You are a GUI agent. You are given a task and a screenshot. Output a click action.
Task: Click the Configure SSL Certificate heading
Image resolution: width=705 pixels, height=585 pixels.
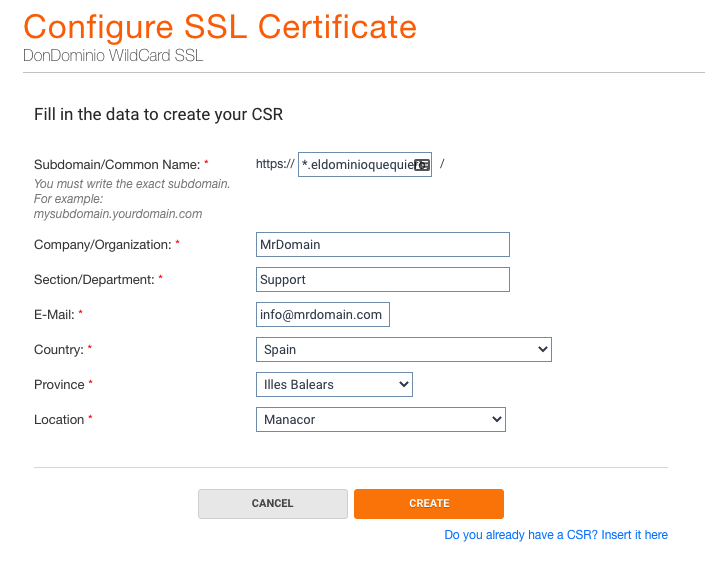point(220,27)
